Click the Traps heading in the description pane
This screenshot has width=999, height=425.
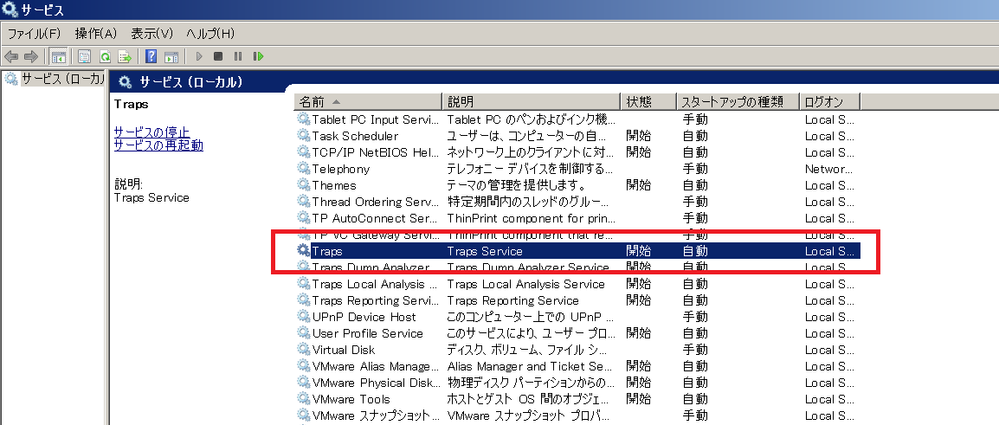[131, 104]
